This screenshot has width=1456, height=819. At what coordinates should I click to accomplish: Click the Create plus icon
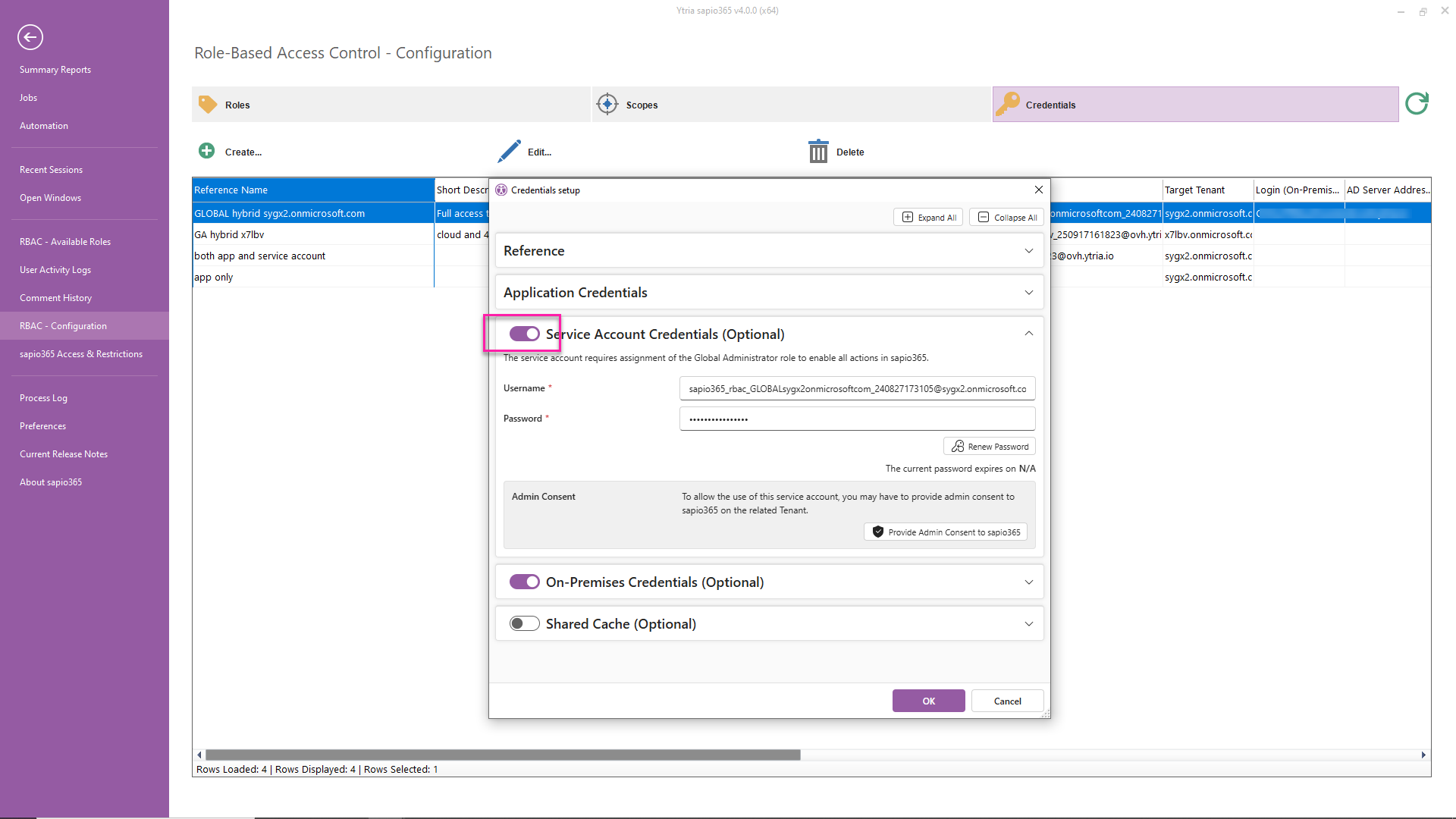(x=206, y=151)
